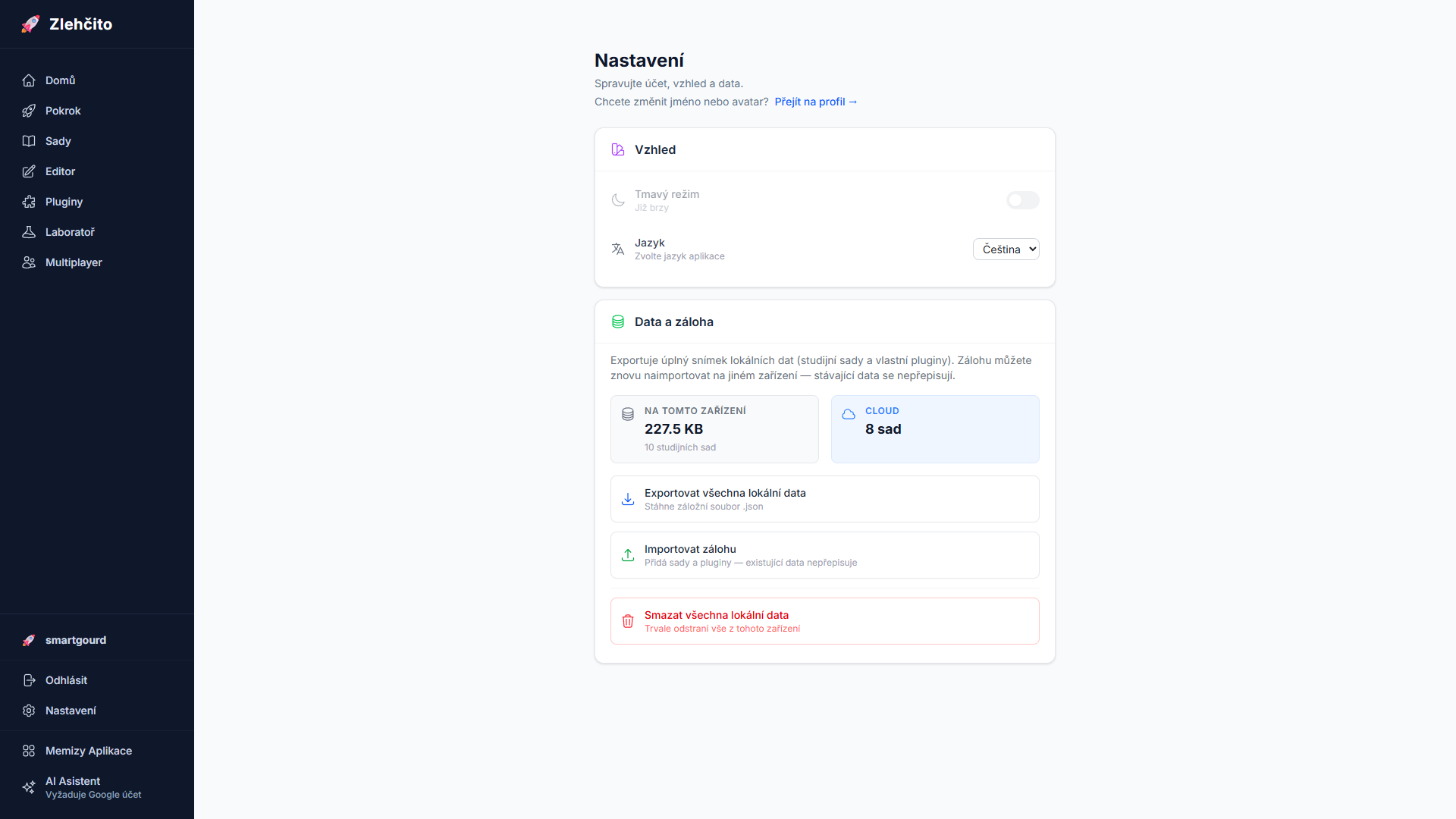Click Exportovat všechna lokální data button
1456x819 pixels.
[824, 499]
